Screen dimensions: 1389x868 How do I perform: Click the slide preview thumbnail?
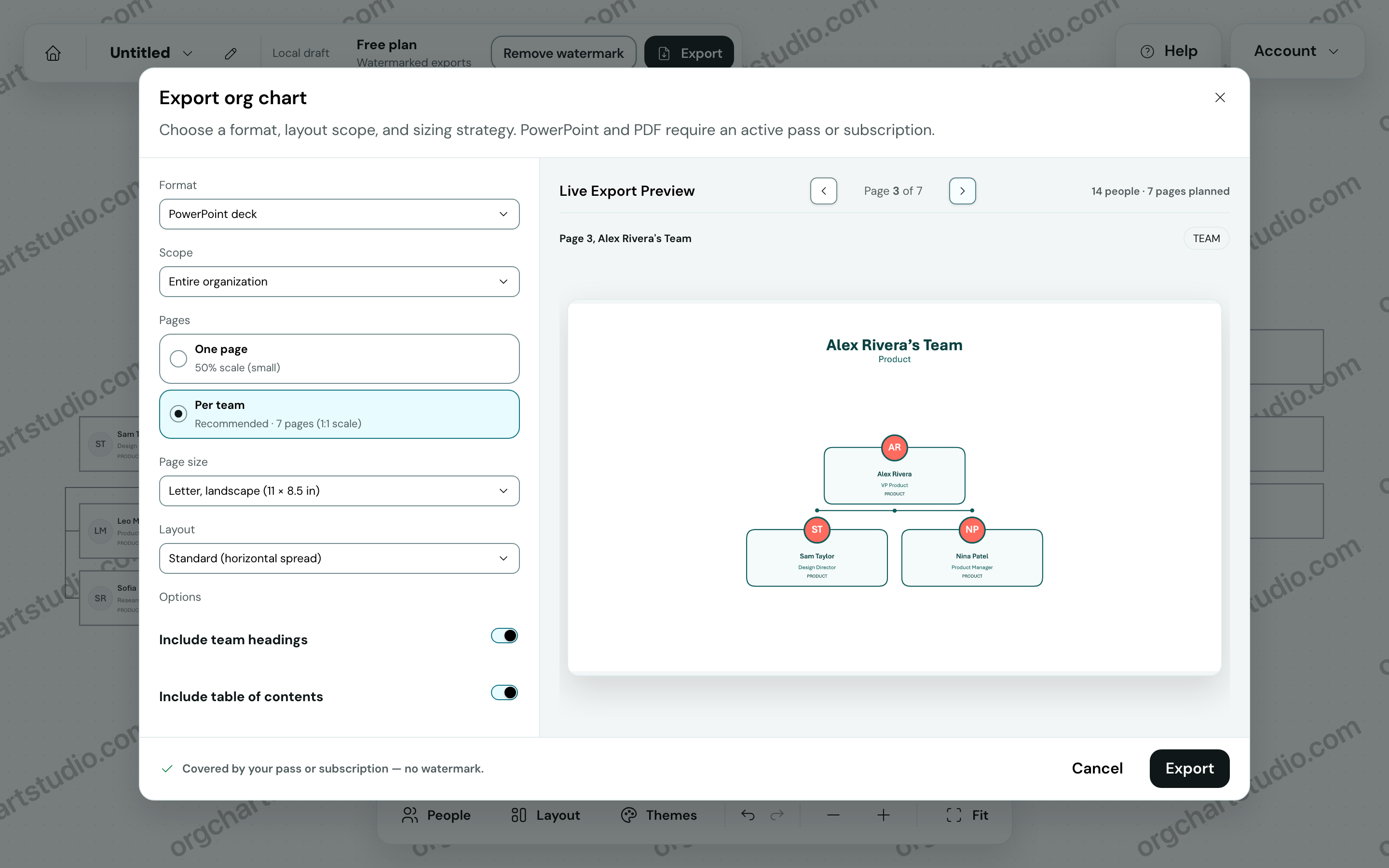pyautogui.click(x=894, y=487)
